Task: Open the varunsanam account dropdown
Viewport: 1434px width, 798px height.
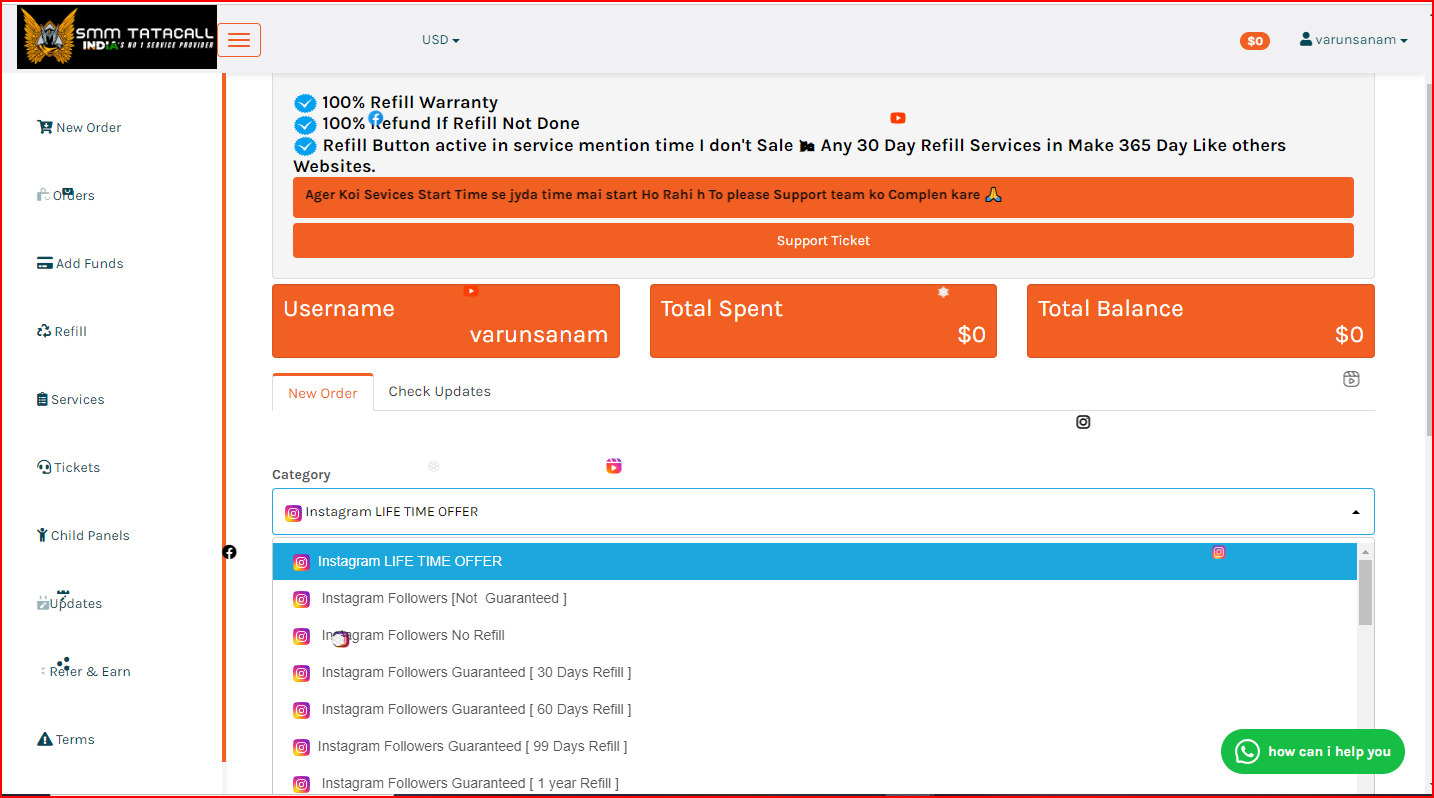Action: 1353,40
